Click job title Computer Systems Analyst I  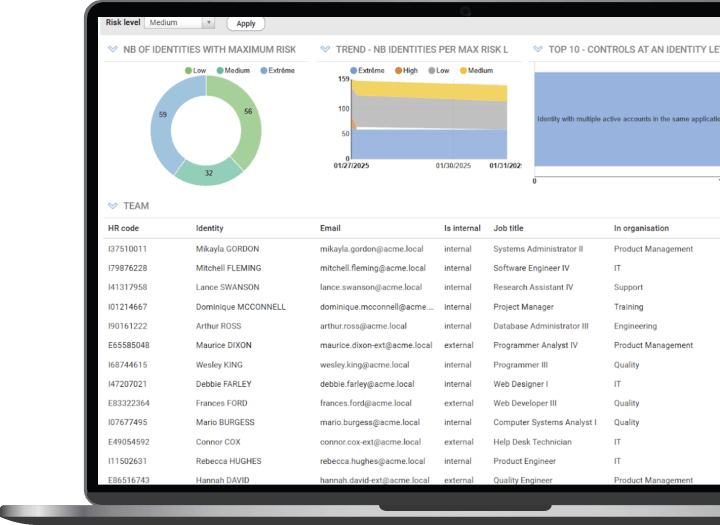click(x=545, y=423)
